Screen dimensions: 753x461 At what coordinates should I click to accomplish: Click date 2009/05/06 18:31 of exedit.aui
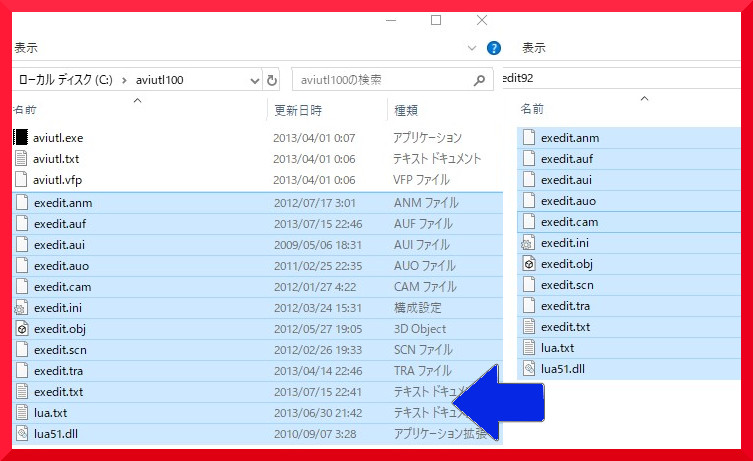(x=317, y=245)
